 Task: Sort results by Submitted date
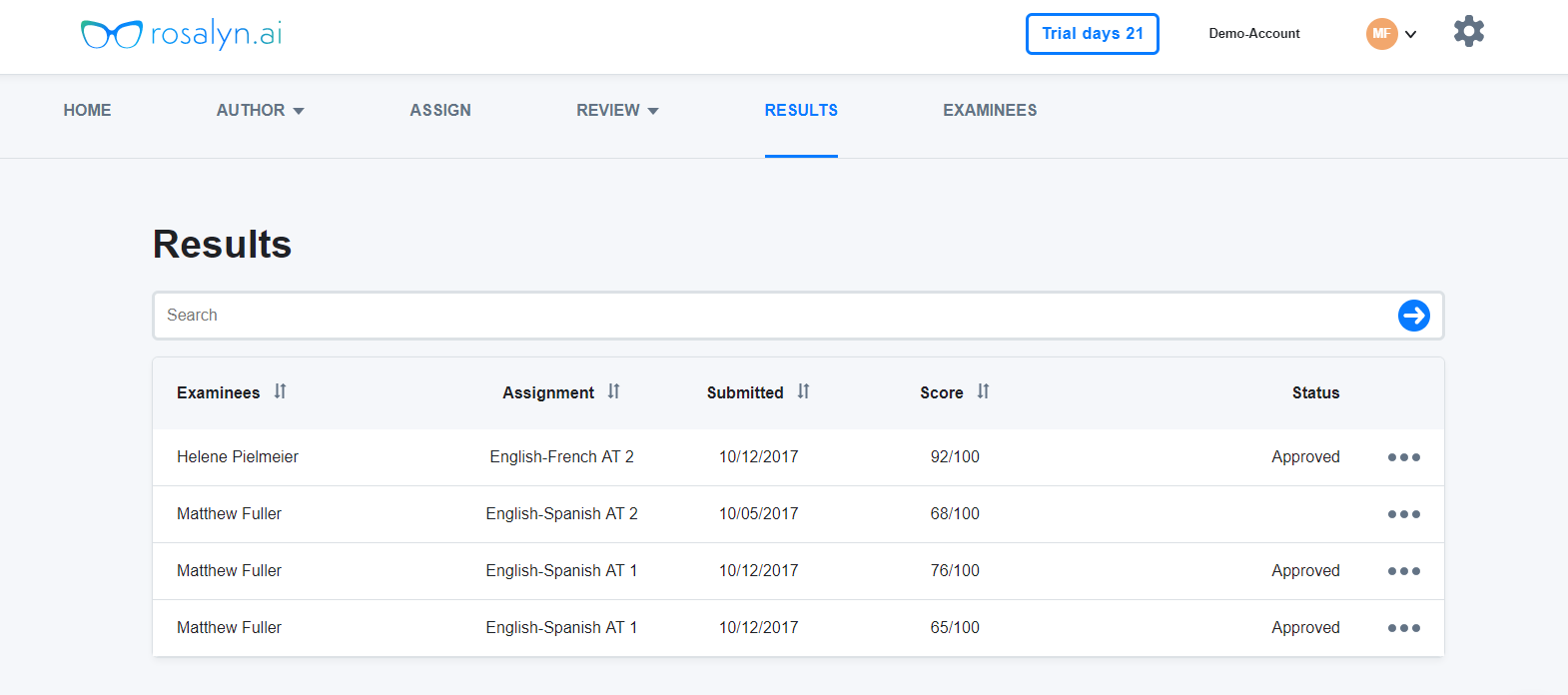[x=803, y=391]
